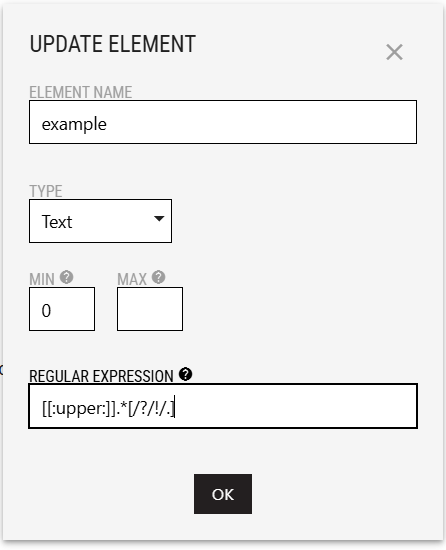This screenshot has width=446, height=550.
Task: Click the ELEMENT NAME field label
Action: click(81, 92)
